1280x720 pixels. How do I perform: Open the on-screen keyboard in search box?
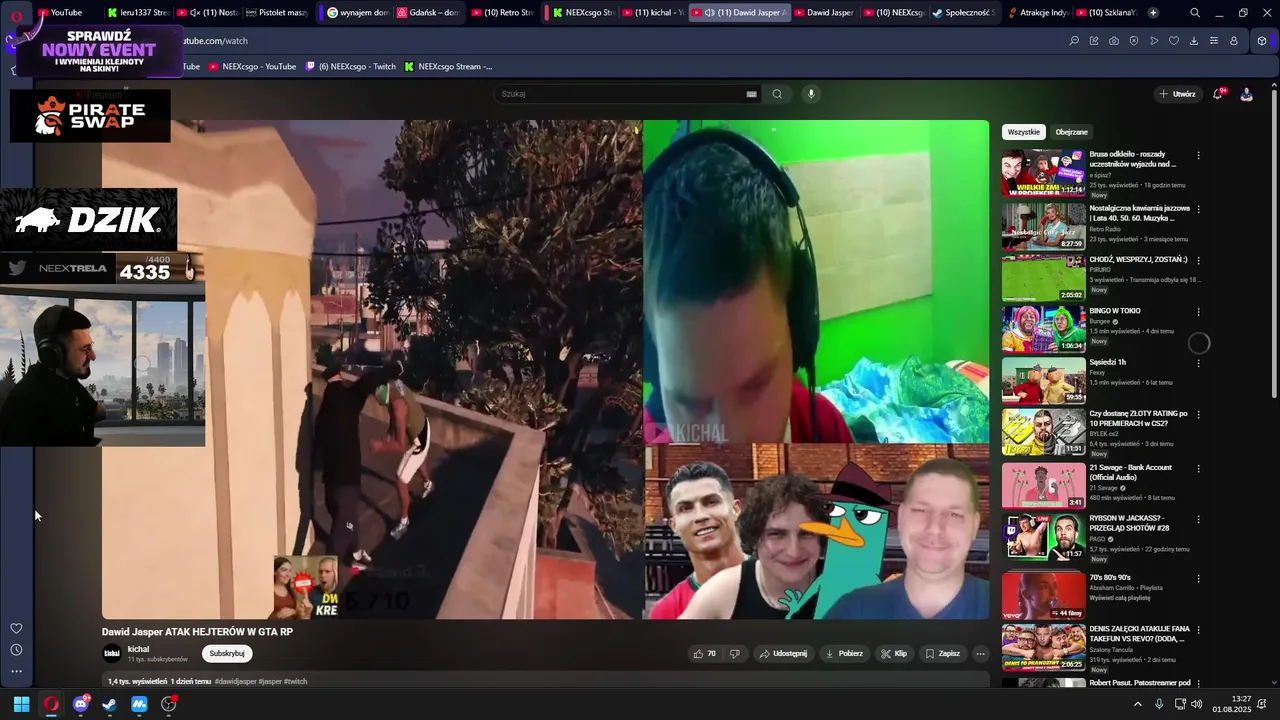point(751,94)
